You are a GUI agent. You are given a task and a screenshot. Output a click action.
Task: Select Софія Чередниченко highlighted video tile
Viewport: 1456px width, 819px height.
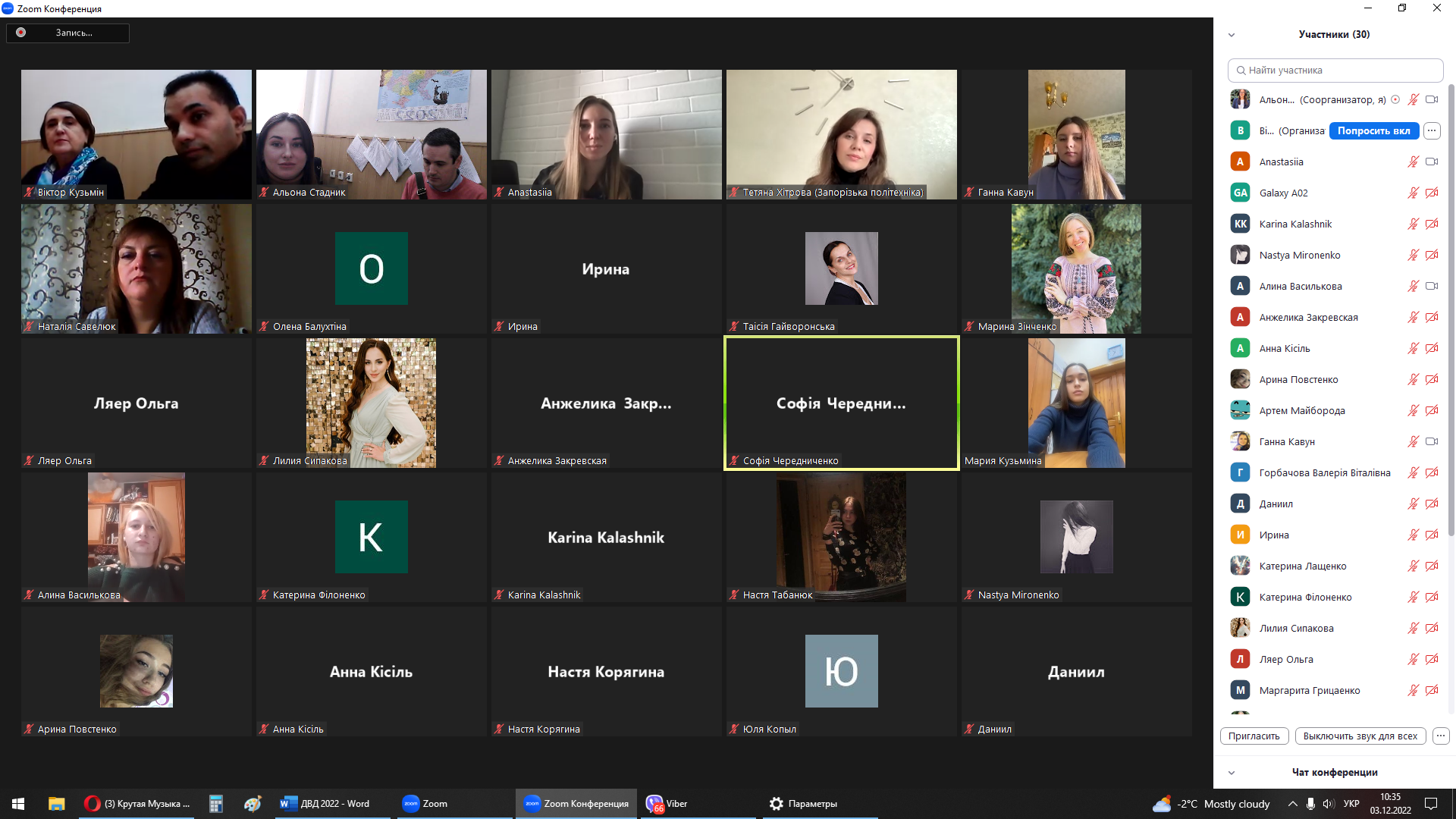click(841, 403)
